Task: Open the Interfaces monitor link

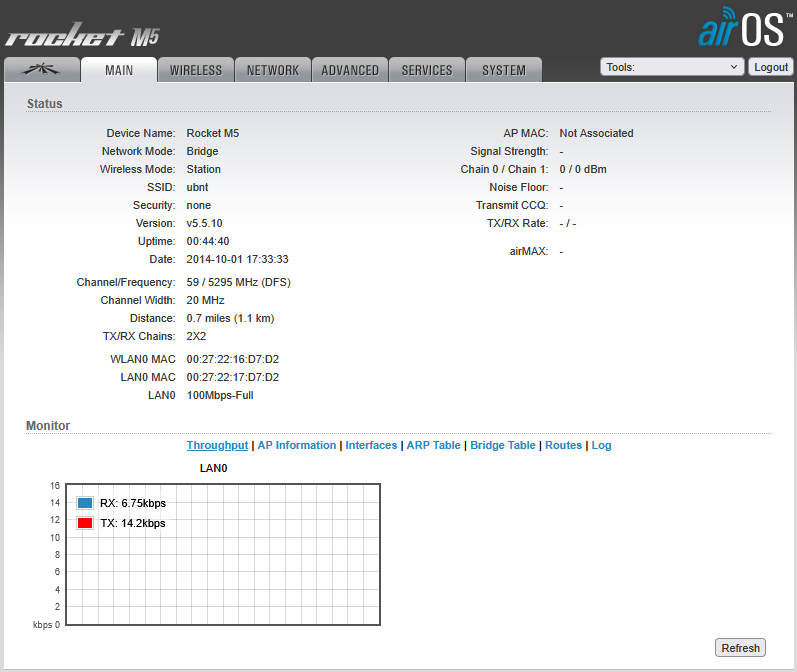Action: (x=371, y=445)
